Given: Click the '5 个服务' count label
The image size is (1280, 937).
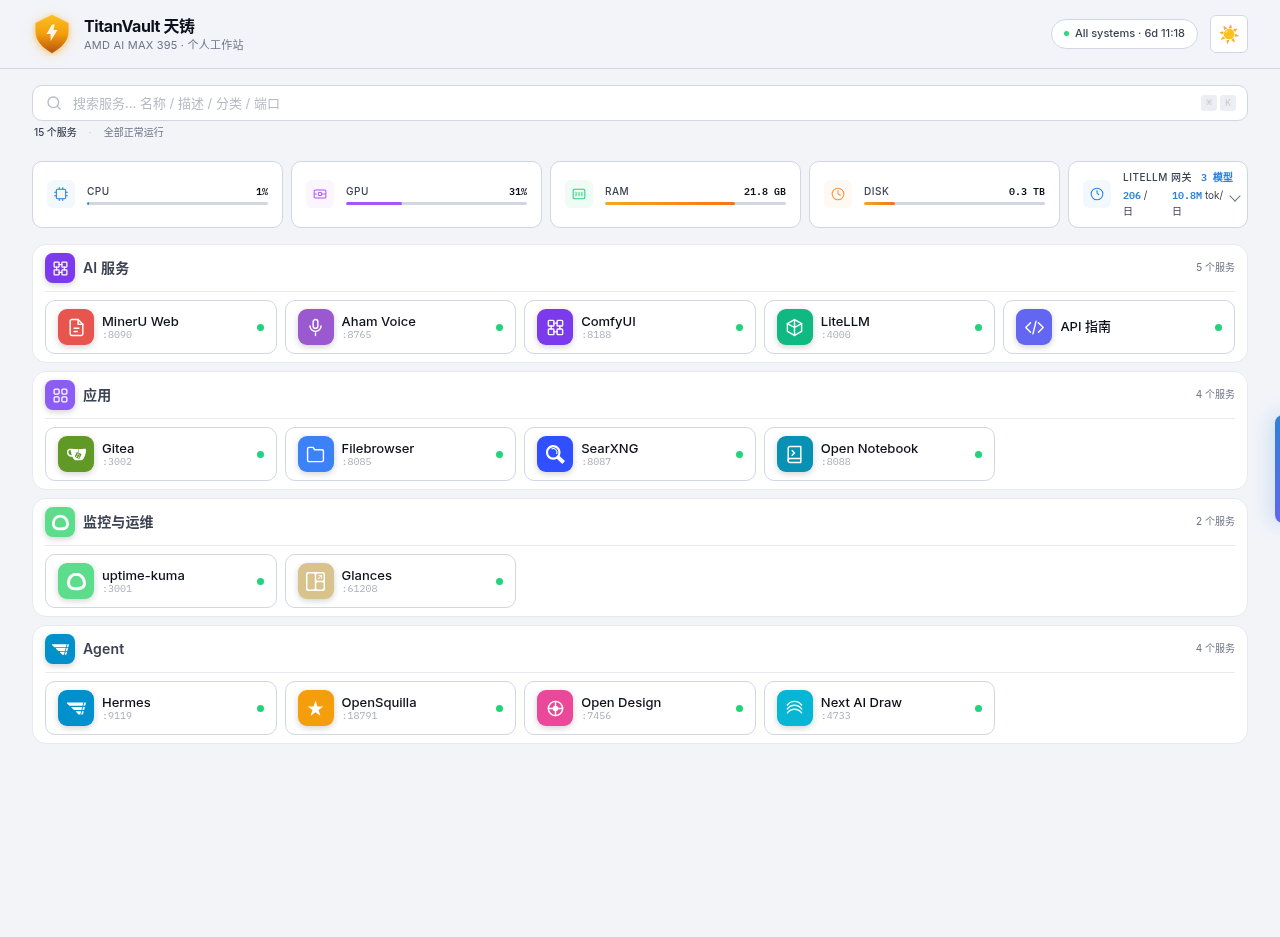Looking at the screenshot, I should click(x=1215, y=267).
